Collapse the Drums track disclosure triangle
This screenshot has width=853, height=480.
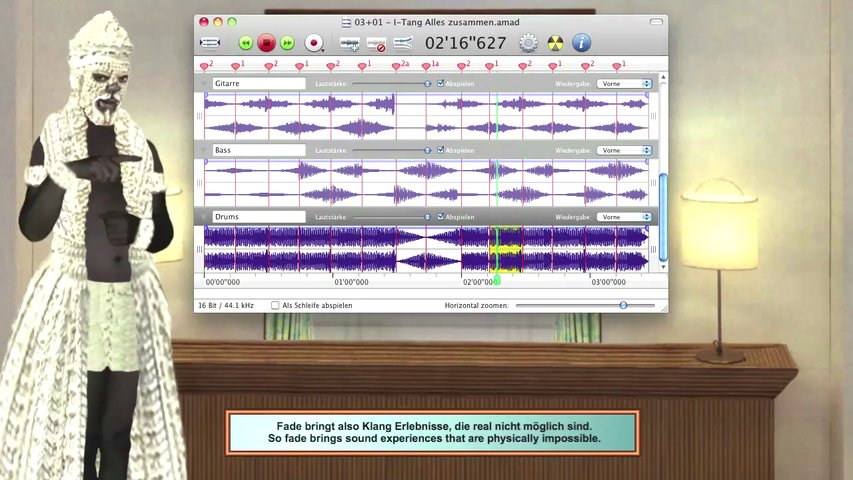(202, 217)
